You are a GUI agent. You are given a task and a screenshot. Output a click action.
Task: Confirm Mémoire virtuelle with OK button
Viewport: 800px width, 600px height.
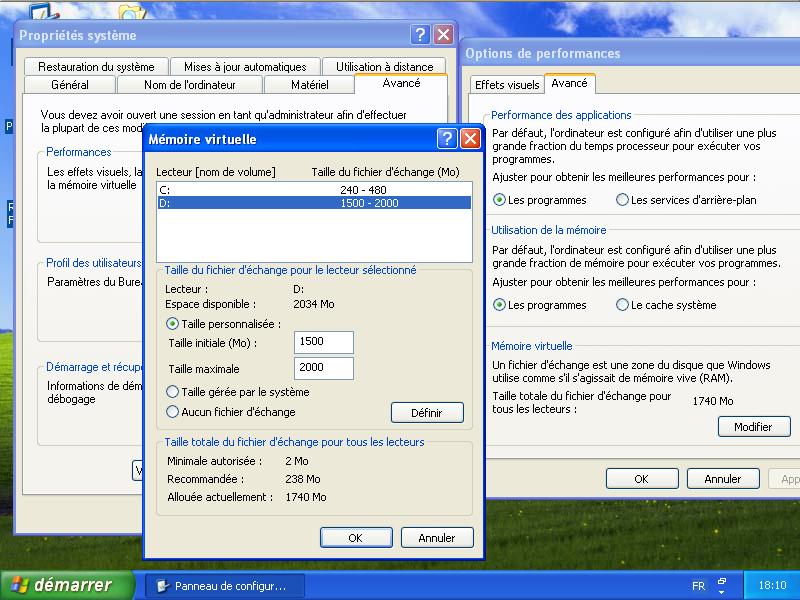(x=355, y=538)
